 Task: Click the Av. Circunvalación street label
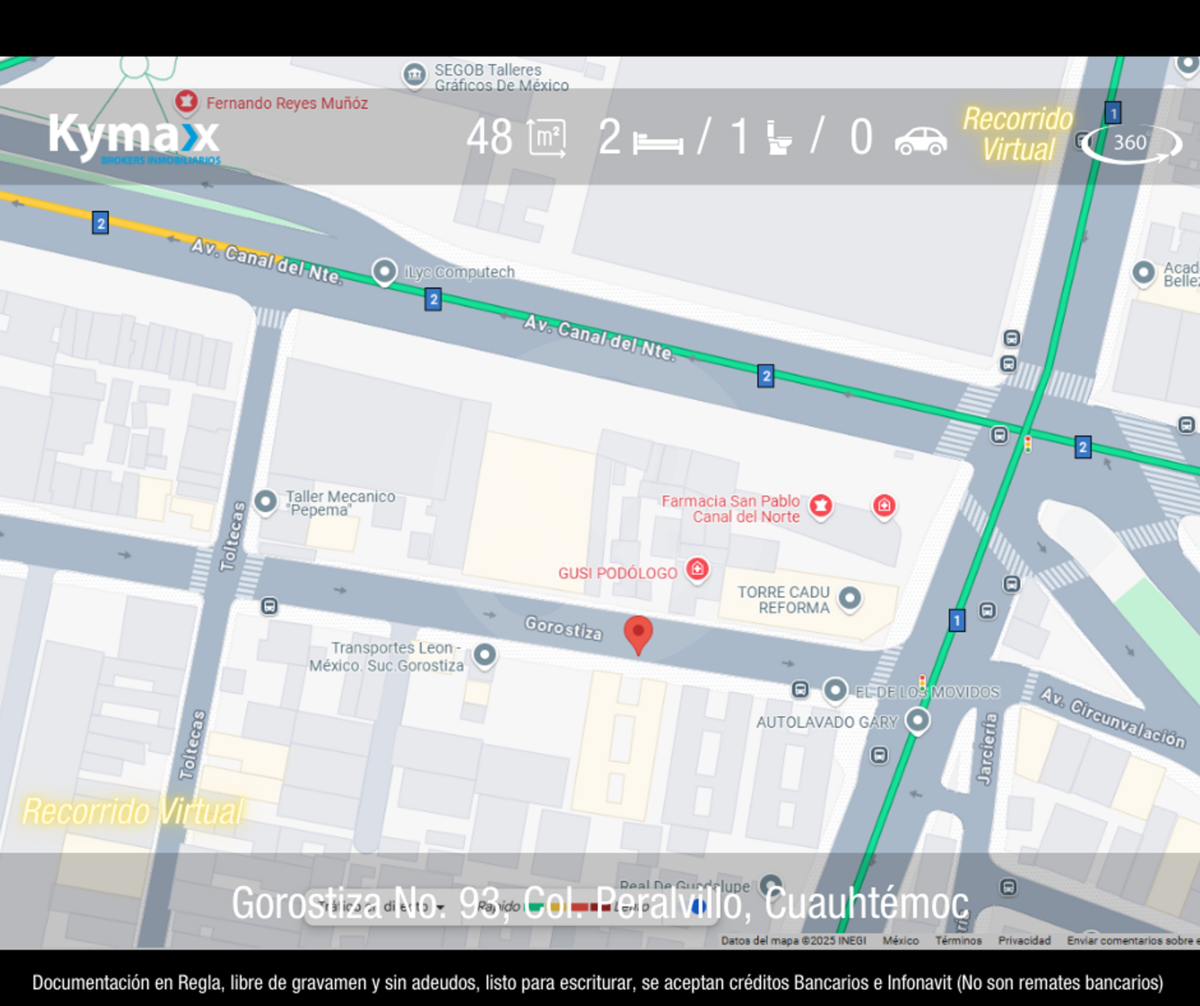pos(1111,717)
